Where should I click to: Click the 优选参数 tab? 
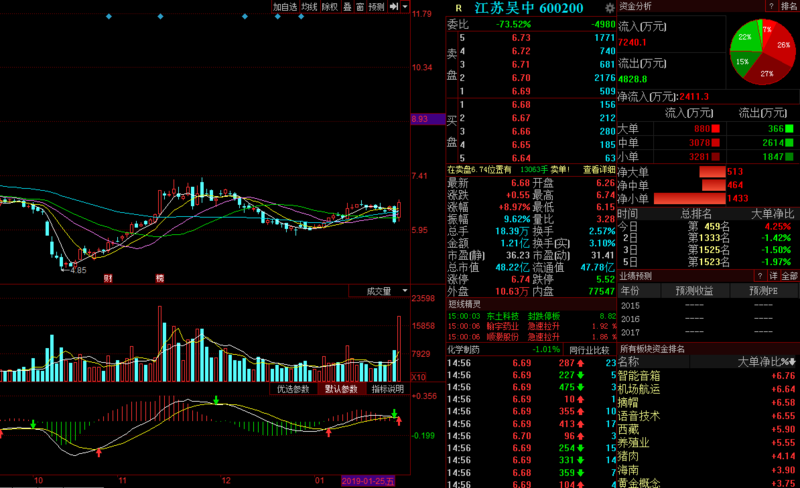(x=293, y=389)
